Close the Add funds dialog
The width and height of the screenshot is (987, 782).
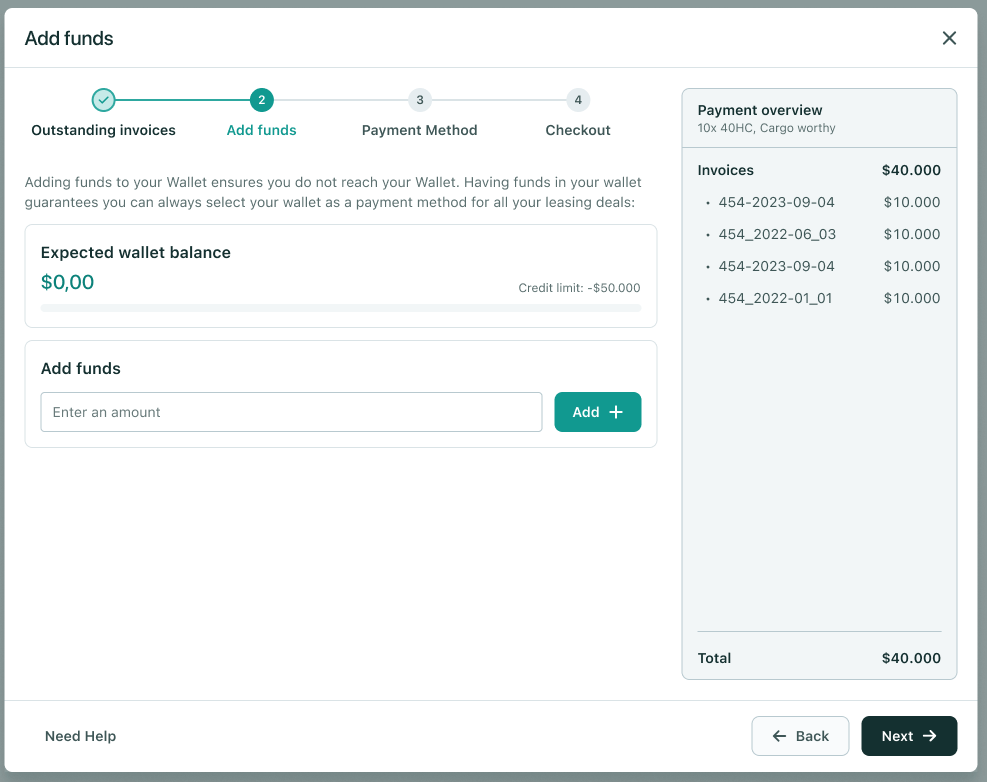[949, 38]
